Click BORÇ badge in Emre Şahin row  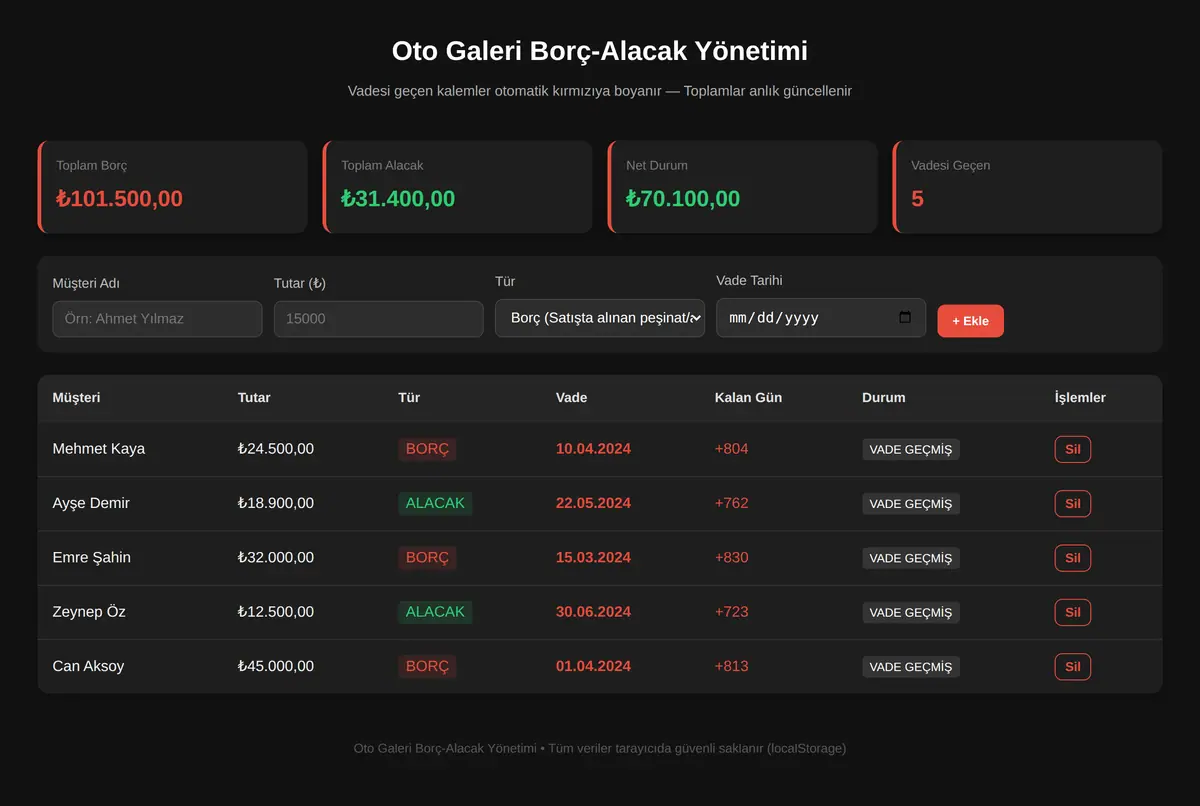pyautogui.click(x=427, y=557)
